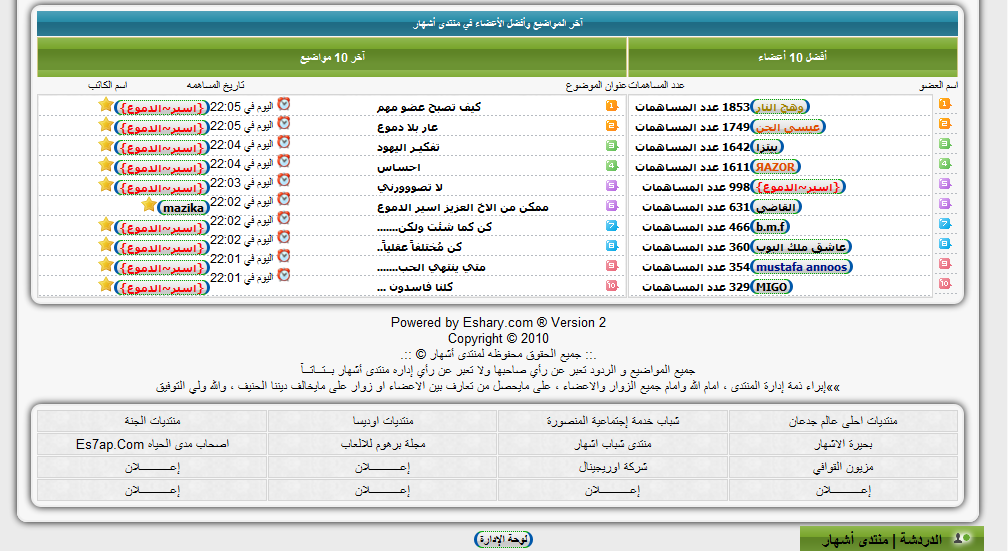Click rank 7 badge beside b.m.f member
This screenshot has height=551, width=1008.
click(944, 224)
